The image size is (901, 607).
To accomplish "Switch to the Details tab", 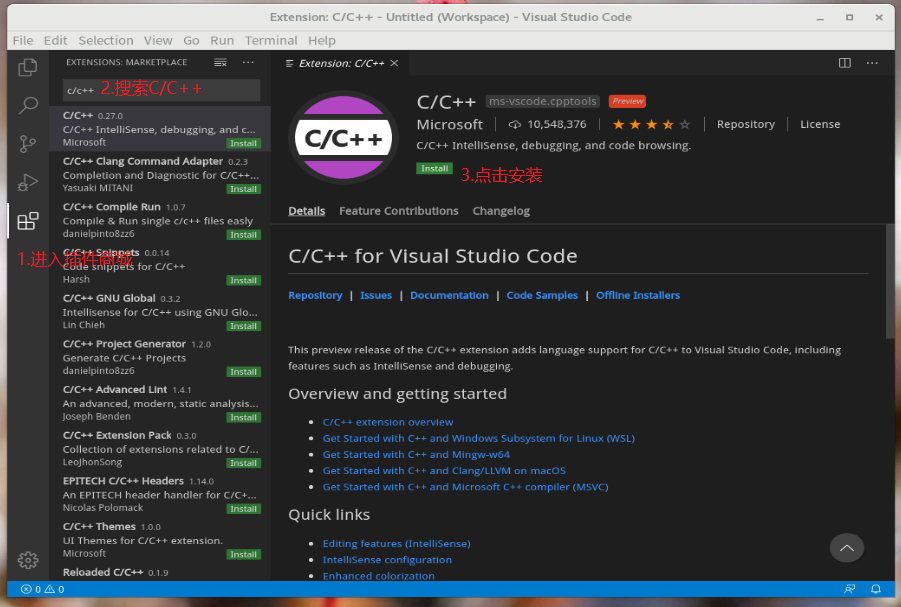I will 307,211.
